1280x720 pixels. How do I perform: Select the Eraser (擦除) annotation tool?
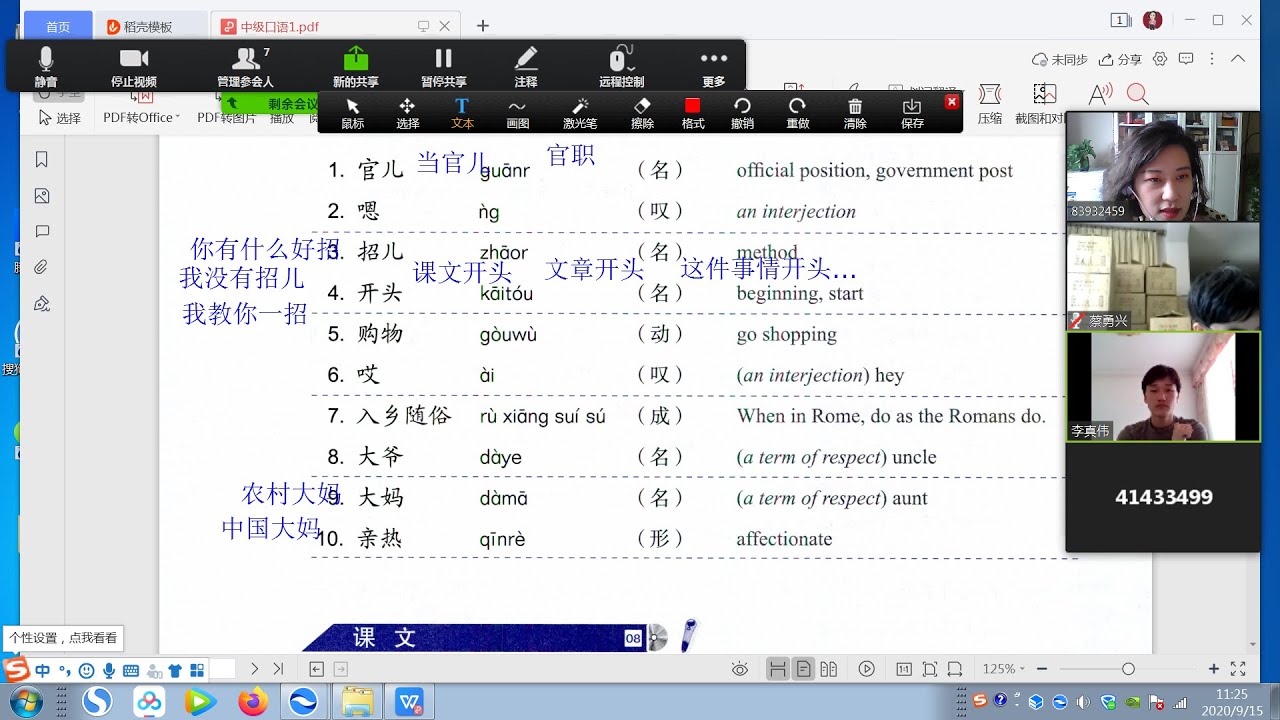642,113
